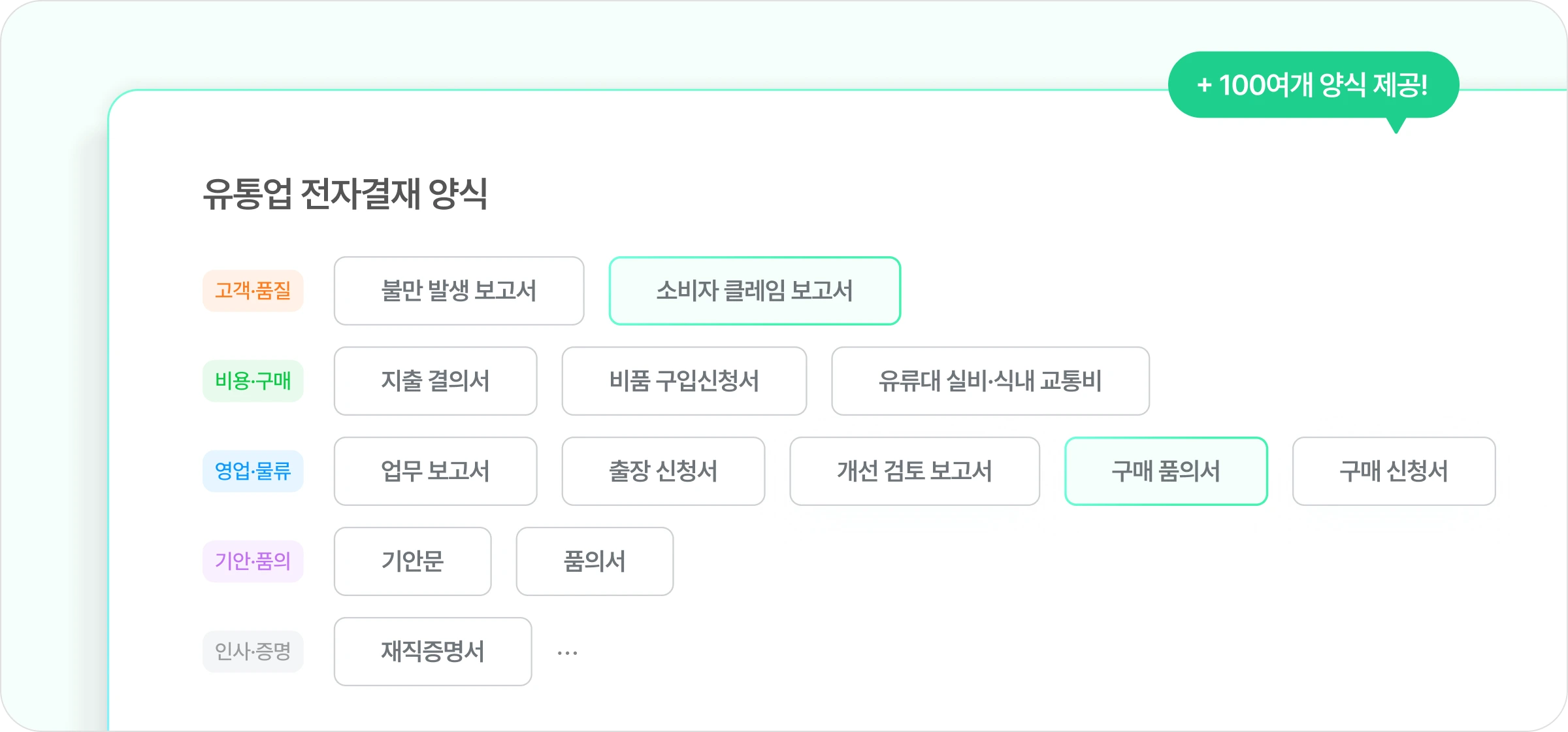Click the 비용·구매 category label
This screenshot has height=732, width=1568.
point(253,382)
